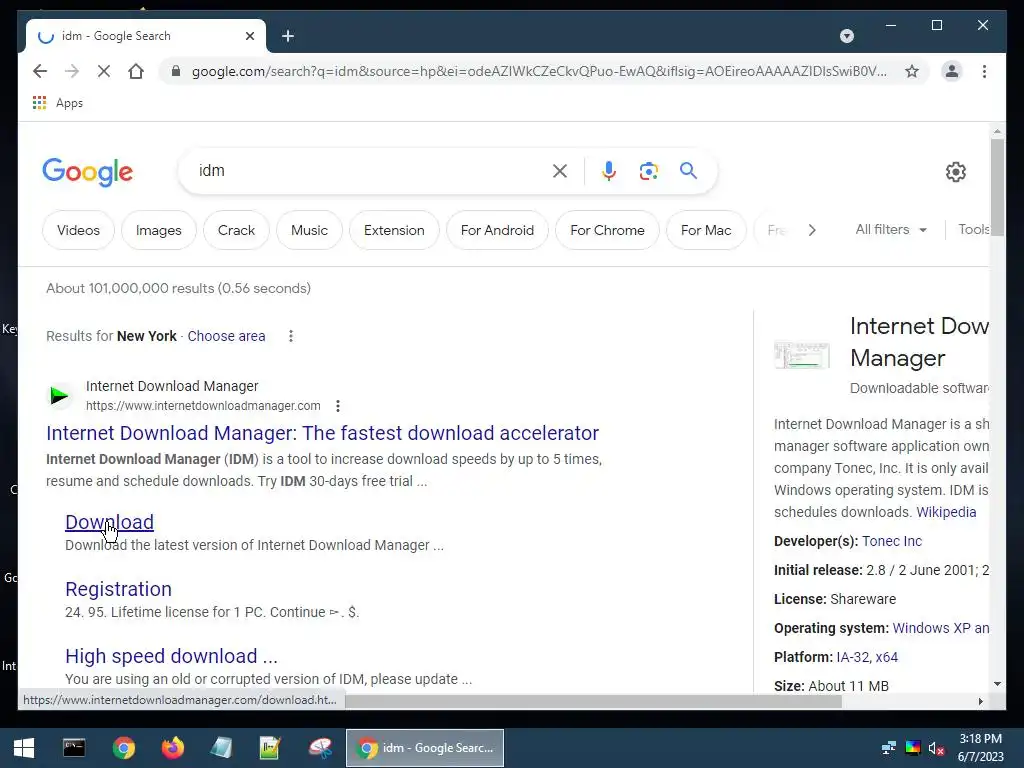Go to the browser home page icon
The height and width of the screenshot is (768, 1024).
(136, 71)
